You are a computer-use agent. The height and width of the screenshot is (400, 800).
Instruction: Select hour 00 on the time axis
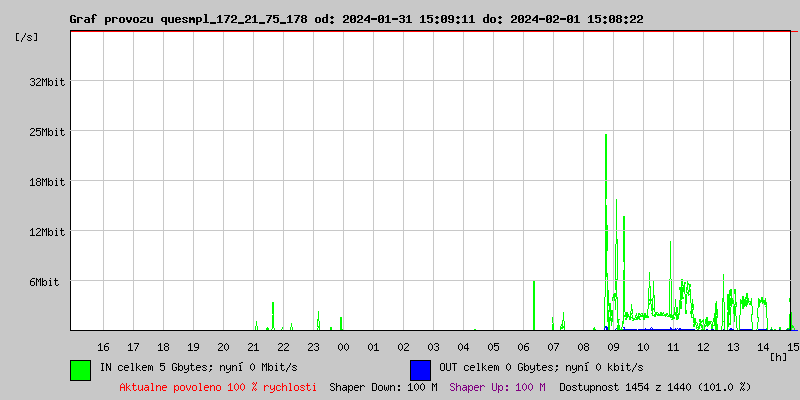click(343, 346)
